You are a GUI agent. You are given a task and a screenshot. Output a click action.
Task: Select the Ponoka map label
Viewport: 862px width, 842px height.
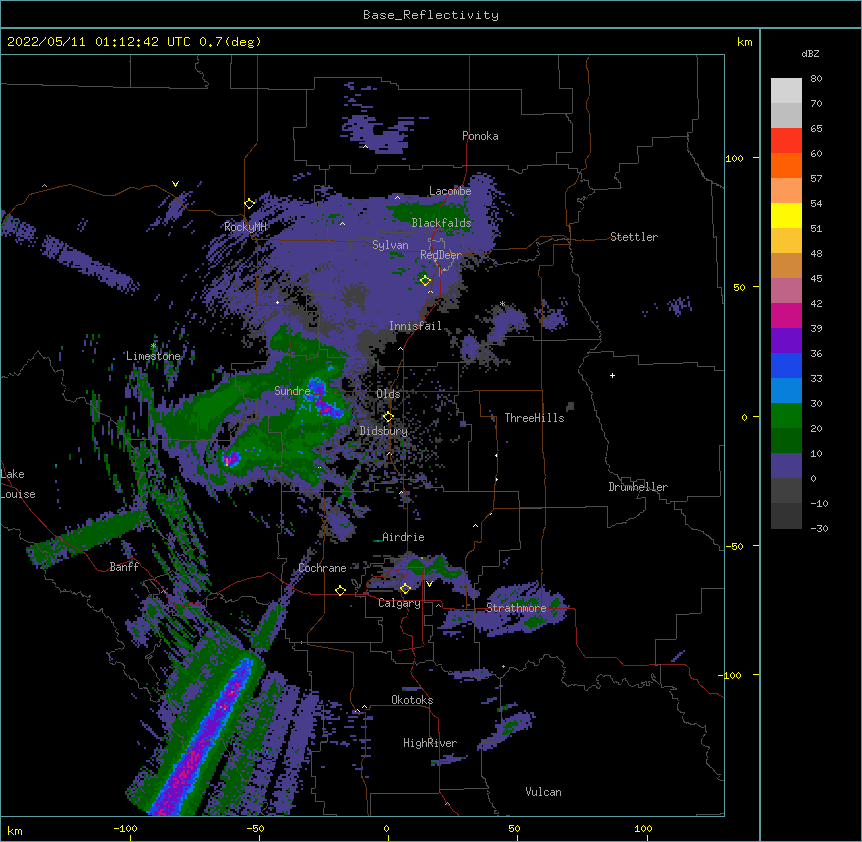tap(480, 136)
